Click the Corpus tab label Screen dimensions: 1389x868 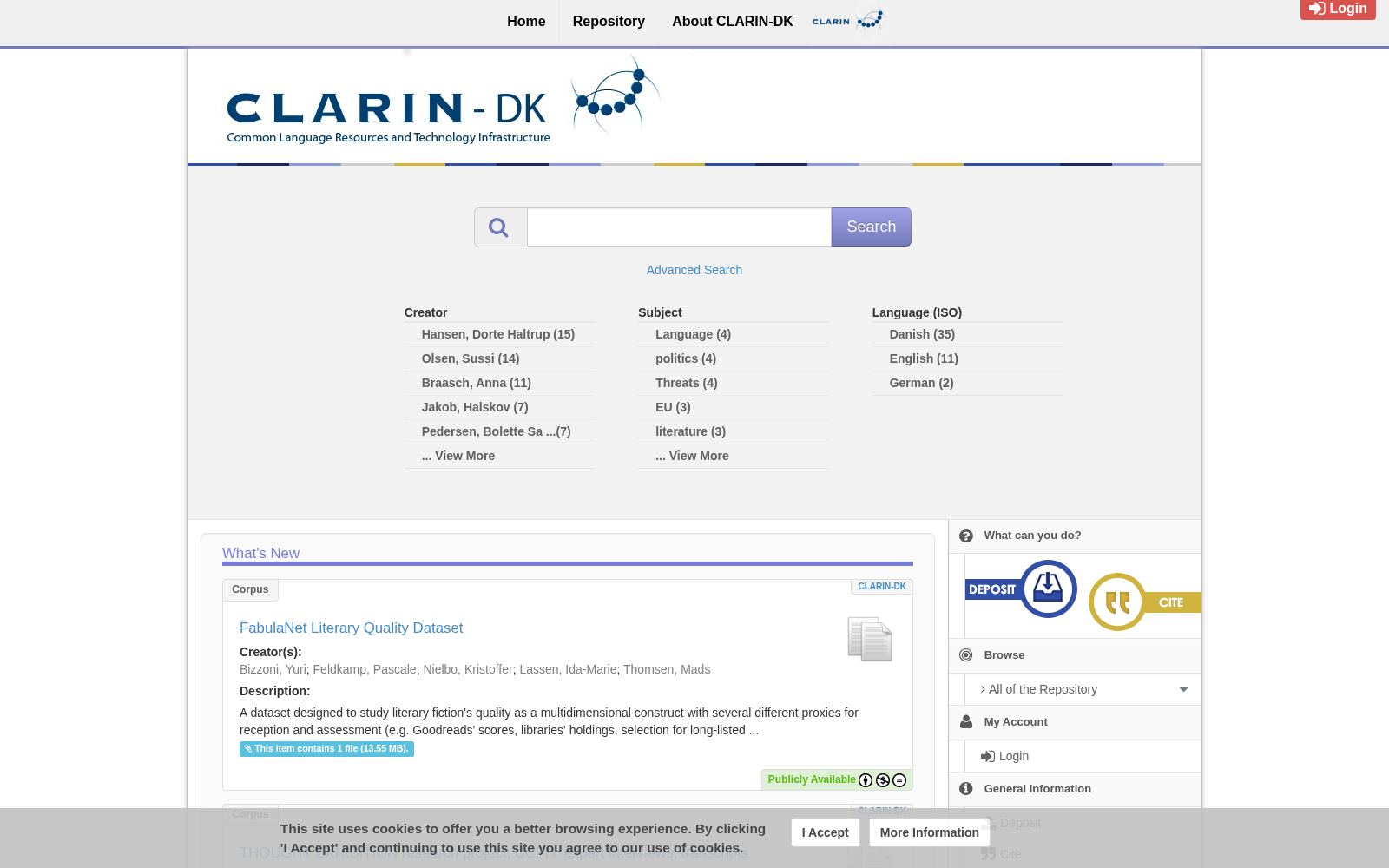tap(250, 590)
